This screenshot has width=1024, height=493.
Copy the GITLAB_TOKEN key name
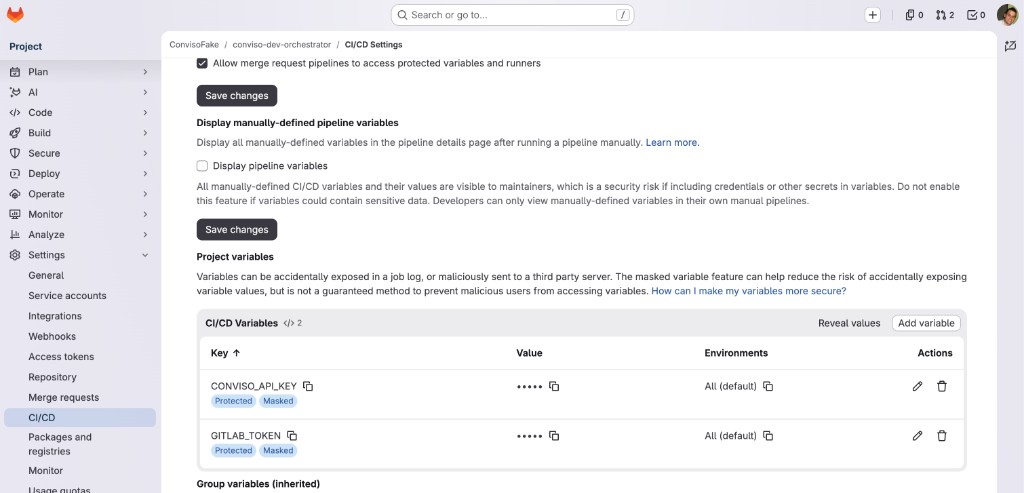pos(293,436)
